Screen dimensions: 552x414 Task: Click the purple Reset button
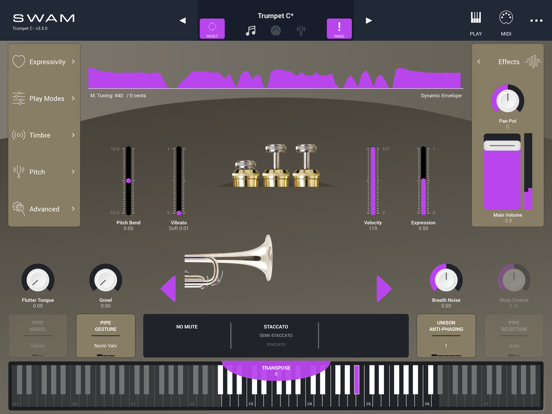pyautogui.click(x=212, y=29)
